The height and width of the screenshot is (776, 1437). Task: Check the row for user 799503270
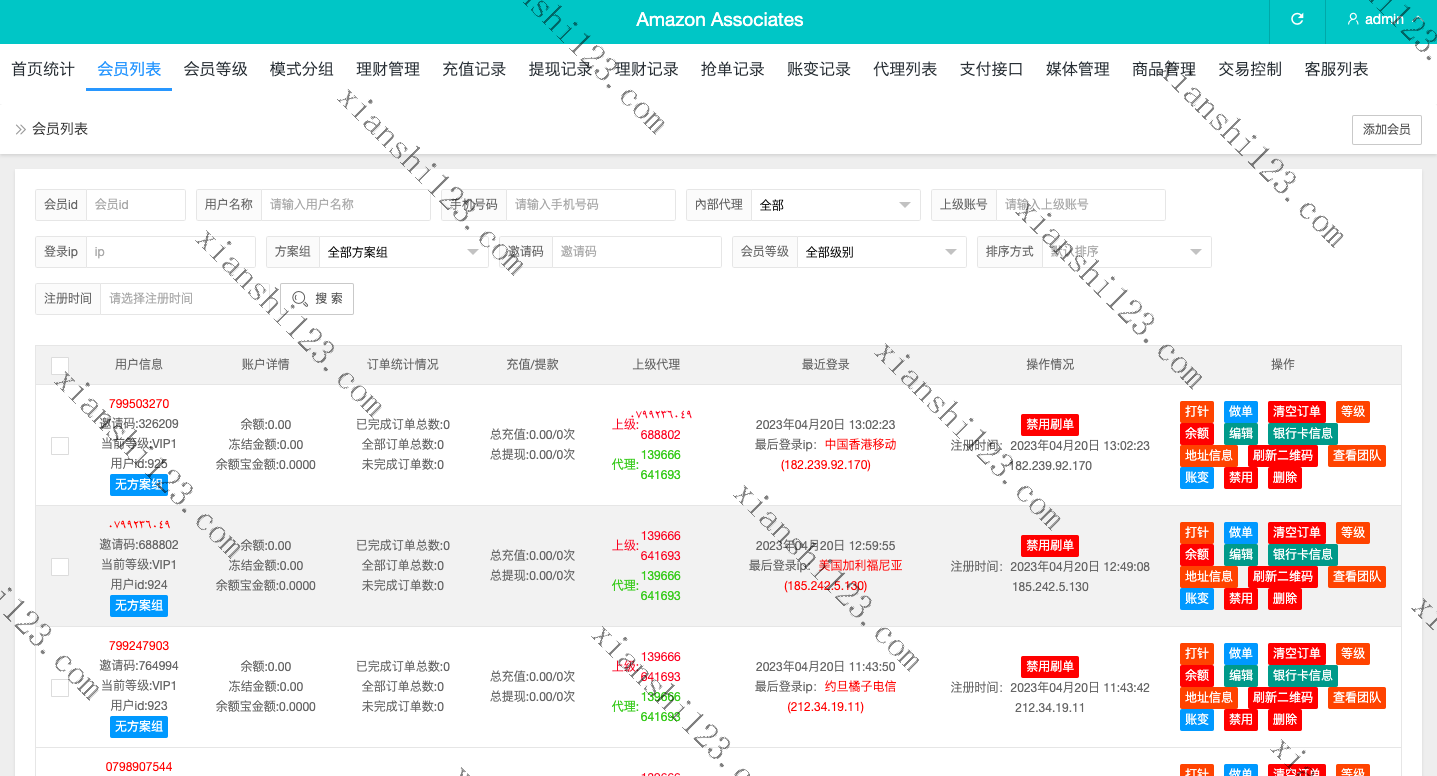60,445
